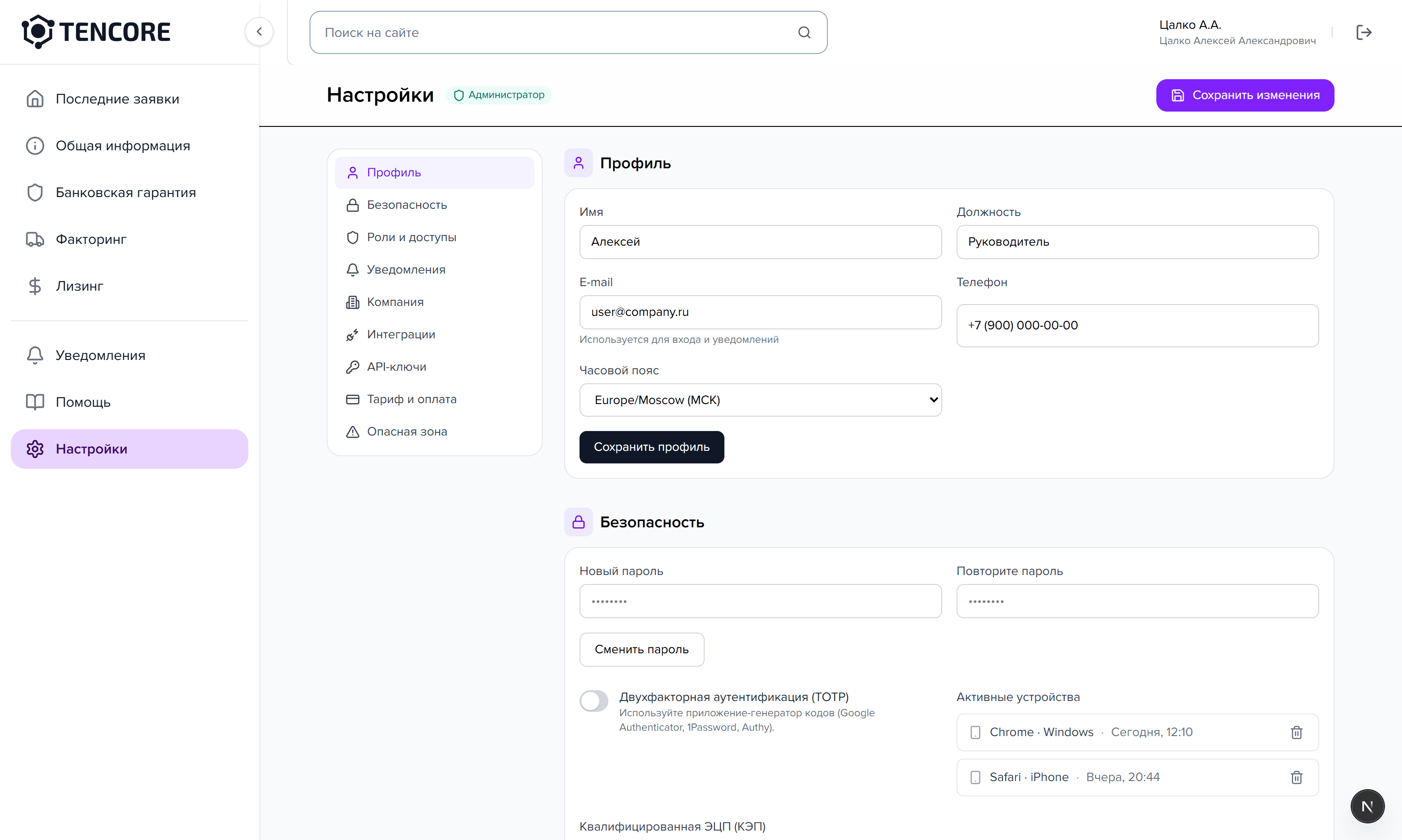The height and width of the screenshot is (840, 1402).
Task: Collapse the sidebar with the chevron button
Action: (x=259, y=31)
